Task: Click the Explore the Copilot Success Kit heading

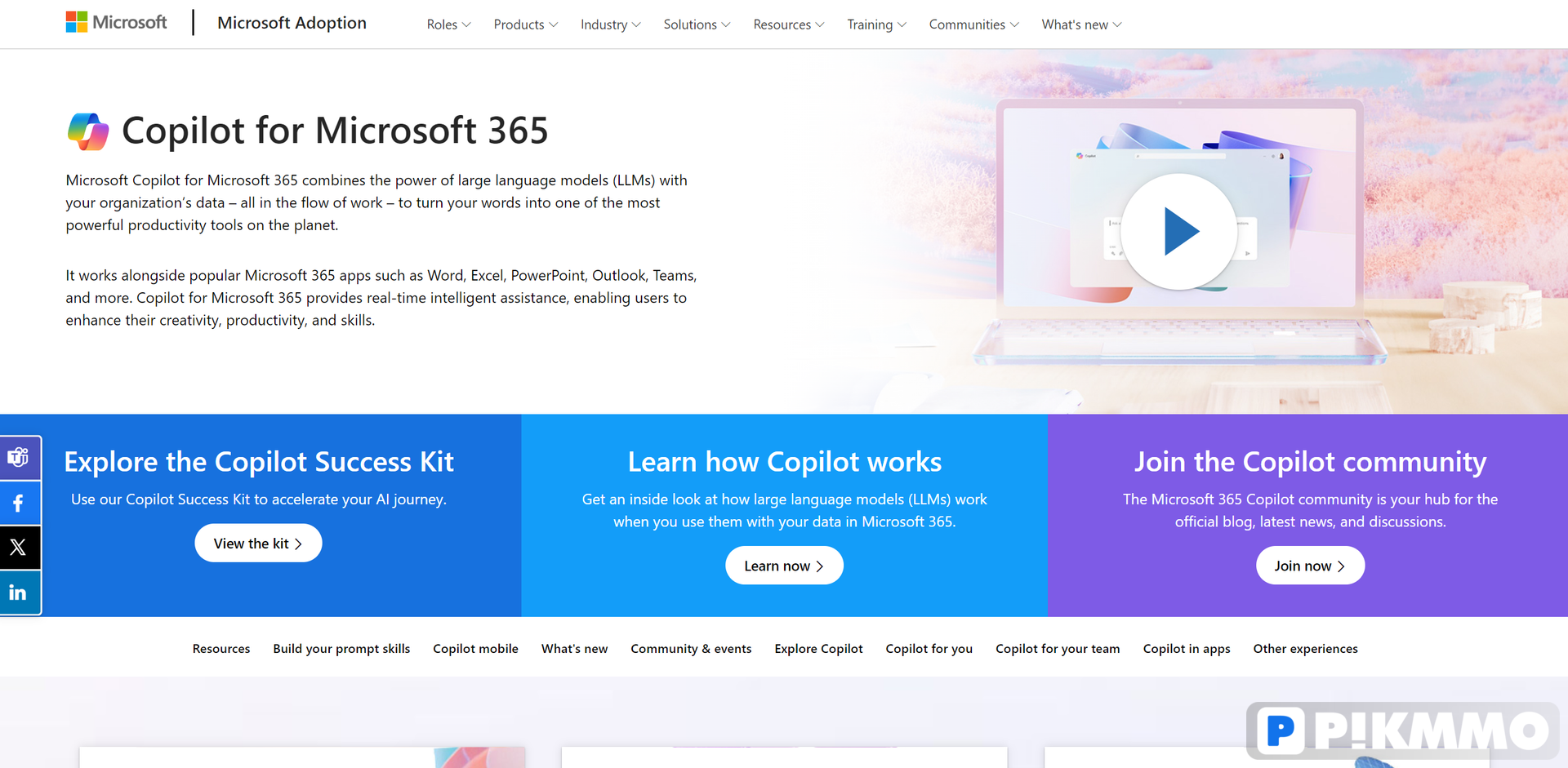Action: point(259,462)
